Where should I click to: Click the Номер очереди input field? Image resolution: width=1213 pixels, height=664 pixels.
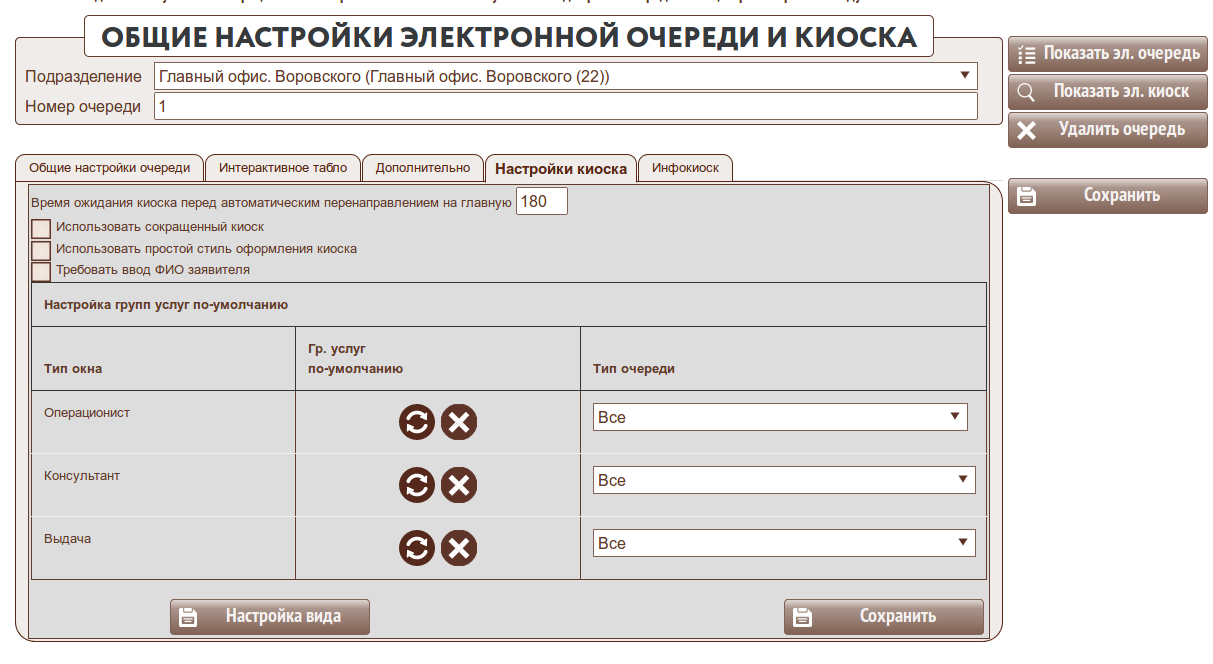point(565,106)
